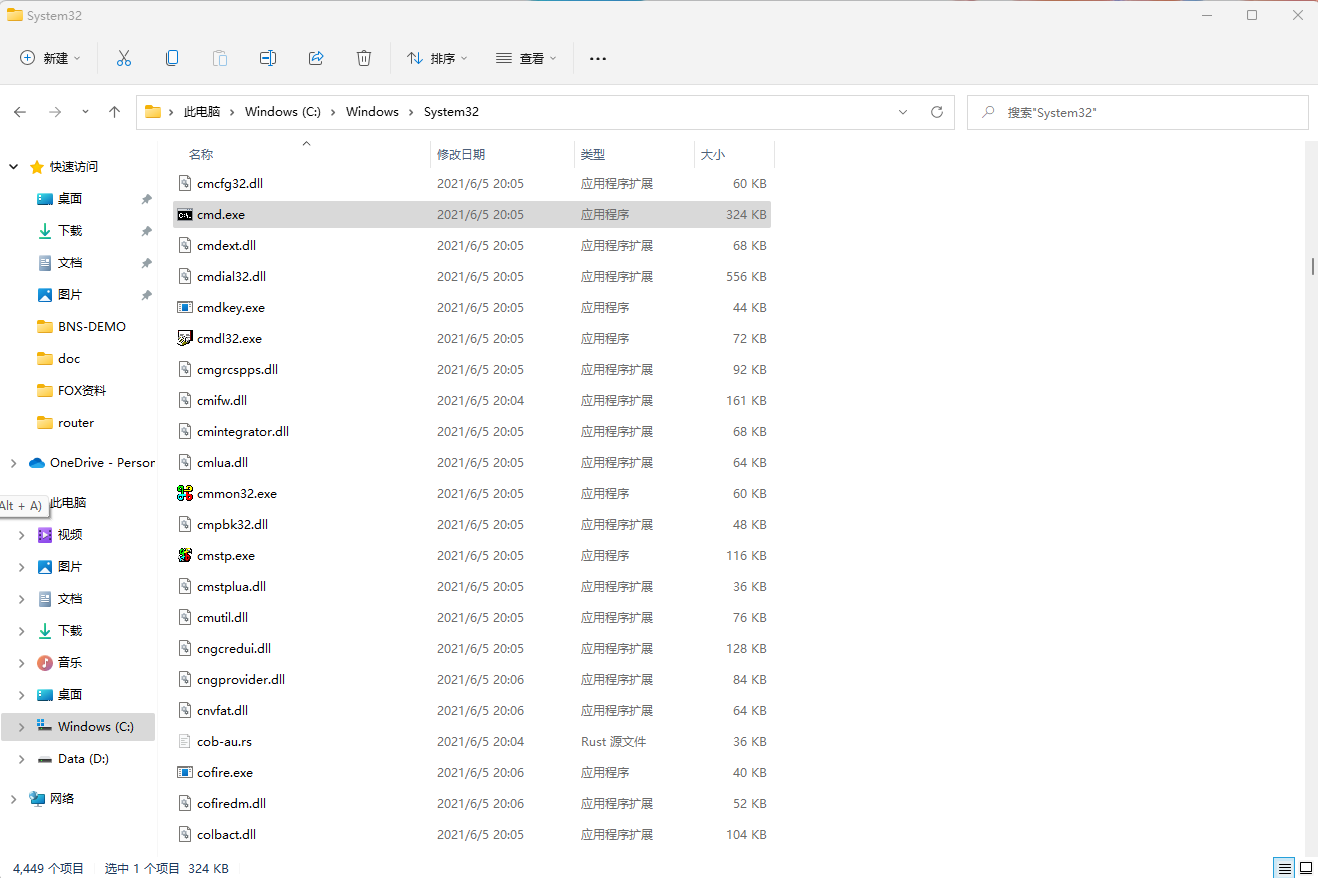Click the Delete trash icon
Screen dimensions: 1318x878
point(364,58)
